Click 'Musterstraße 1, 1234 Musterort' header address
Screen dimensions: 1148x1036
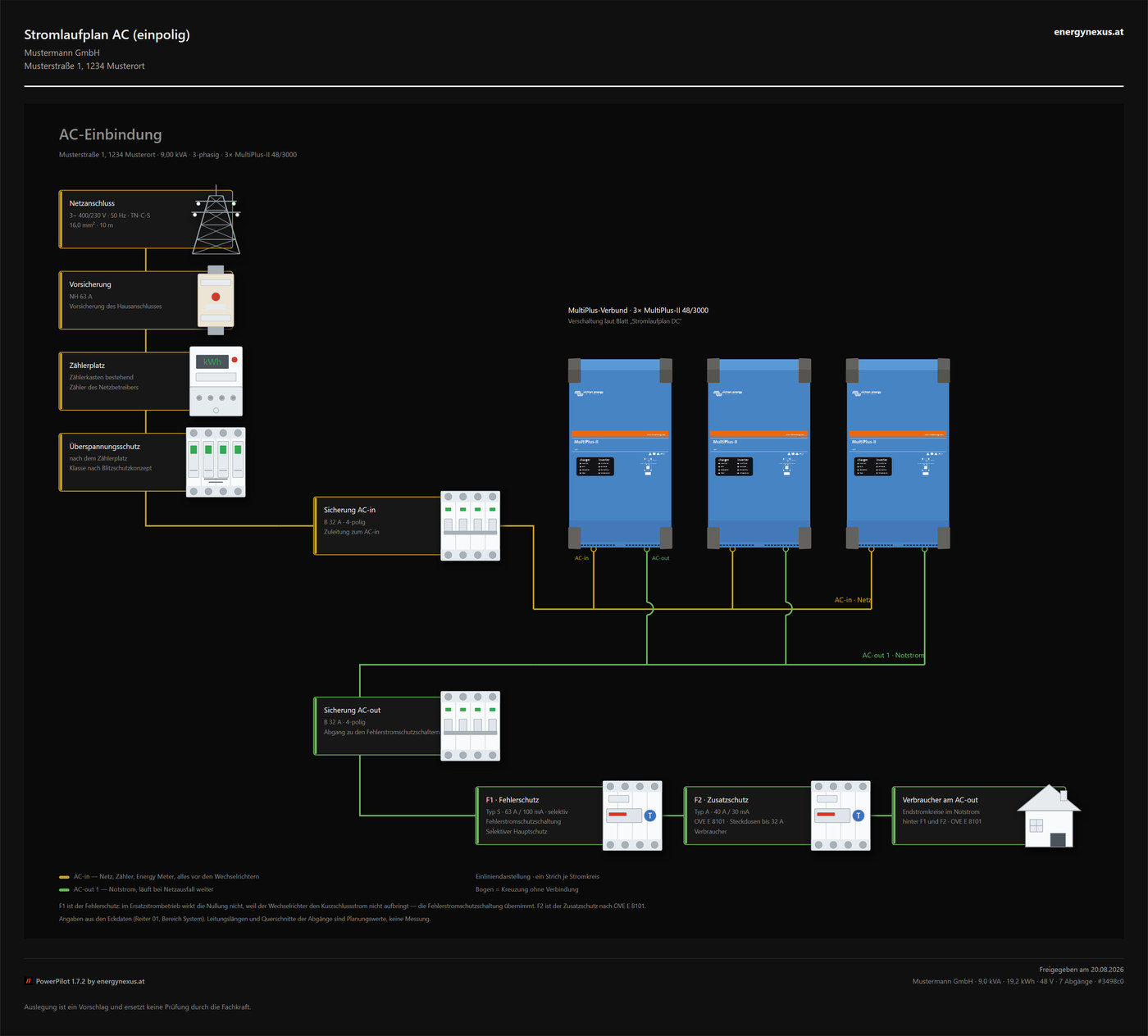click(x=84, y=66)
